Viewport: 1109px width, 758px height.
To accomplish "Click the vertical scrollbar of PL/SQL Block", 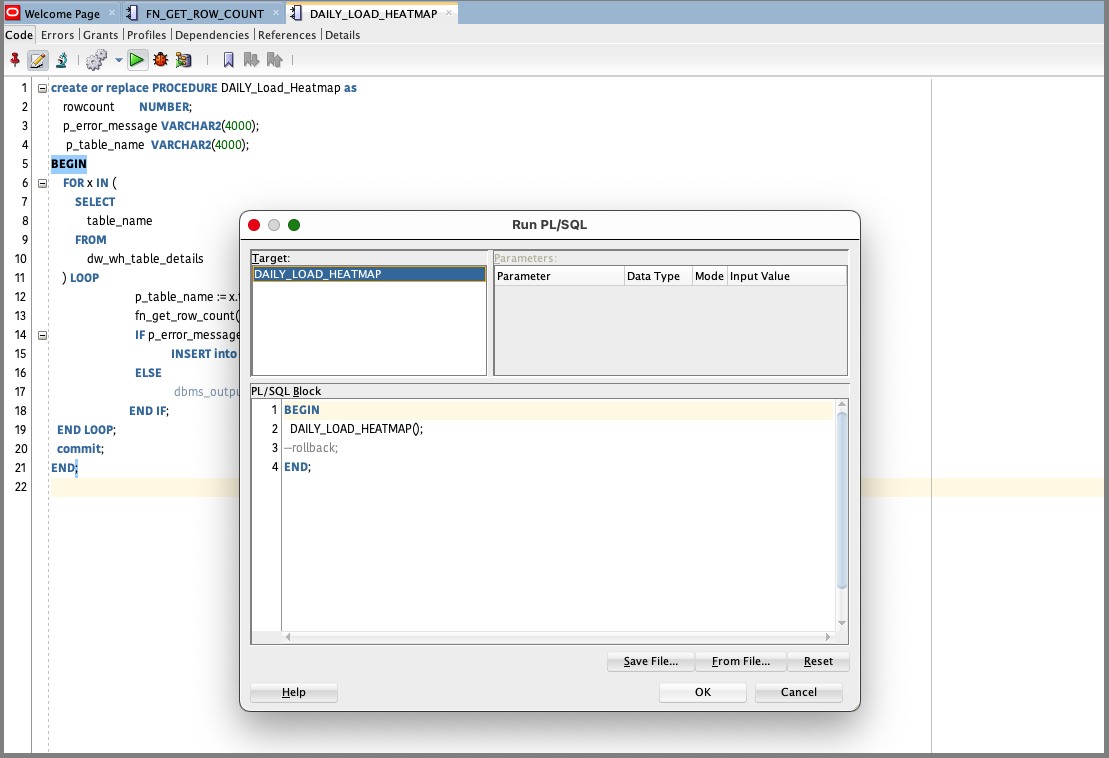I will click(x=842, y=499).
